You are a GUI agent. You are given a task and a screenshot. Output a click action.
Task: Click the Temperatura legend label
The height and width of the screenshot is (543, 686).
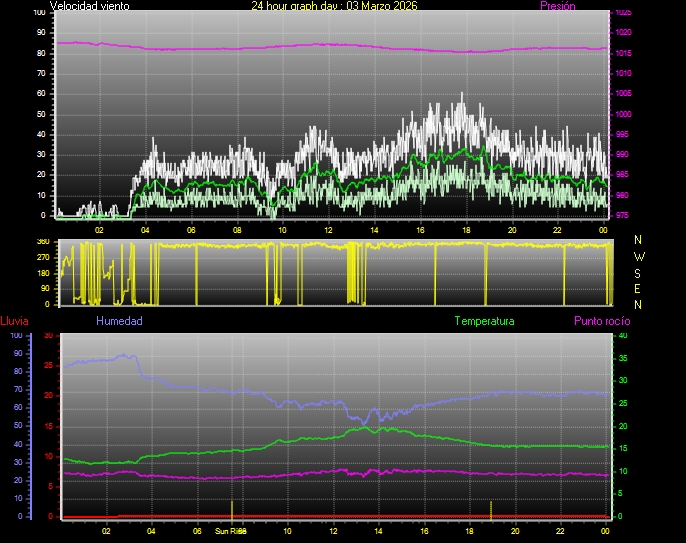click(484, 321)
